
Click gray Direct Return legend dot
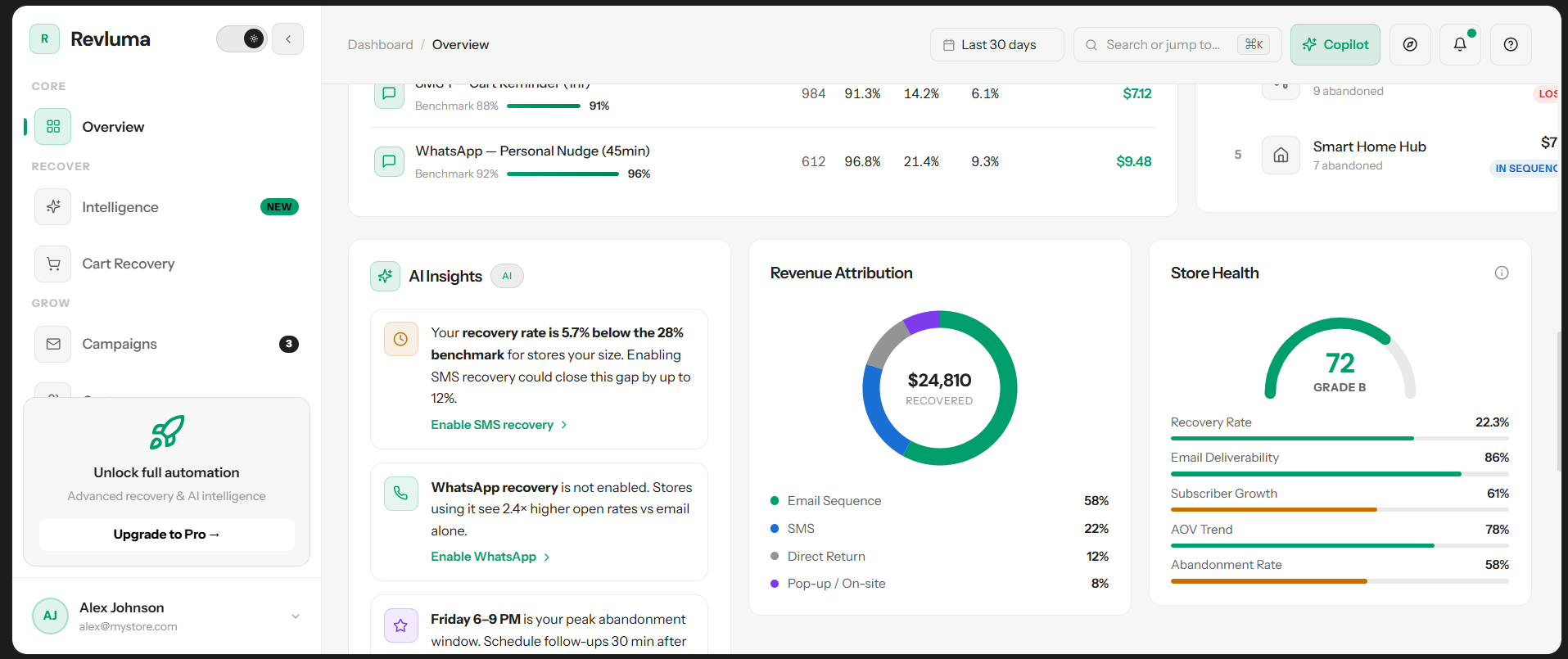coord(775,557)
